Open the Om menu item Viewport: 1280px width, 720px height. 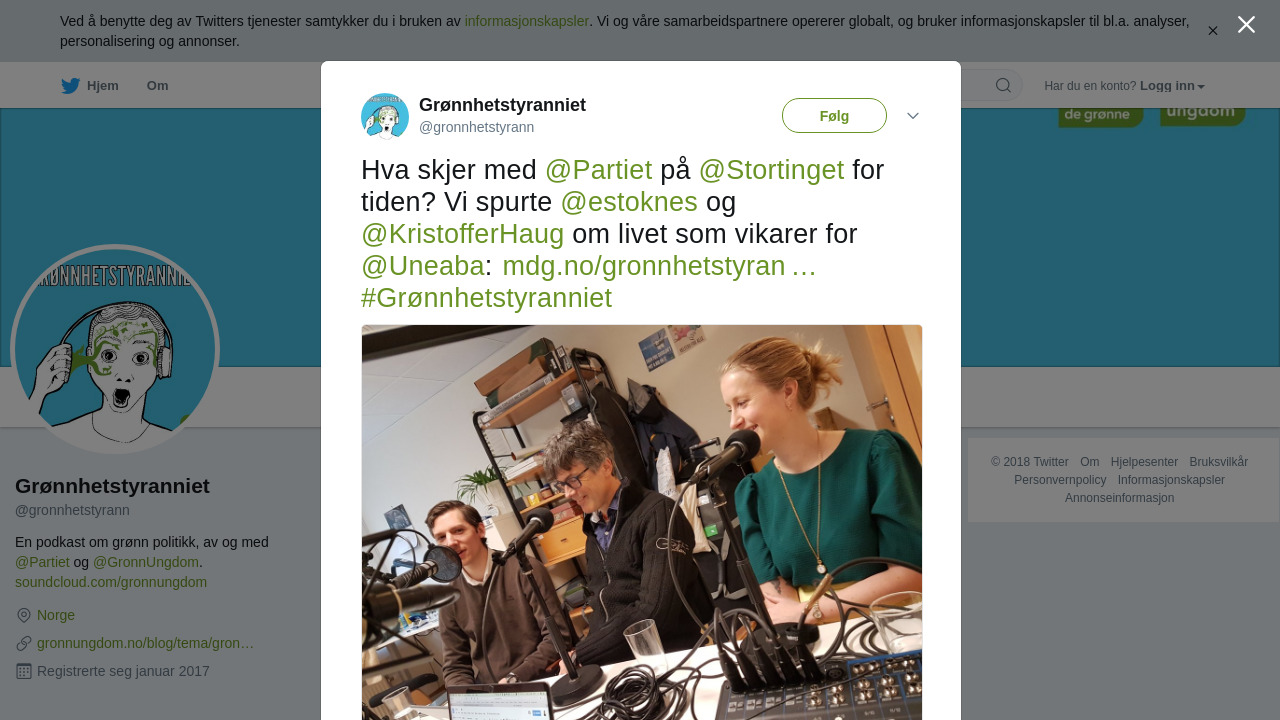point(158,86)
